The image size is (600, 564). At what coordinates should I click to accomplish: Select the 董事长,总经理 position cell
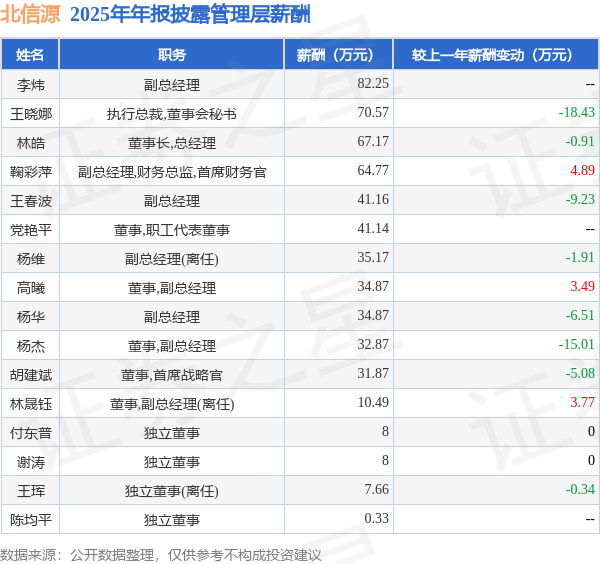pos(172,143)
